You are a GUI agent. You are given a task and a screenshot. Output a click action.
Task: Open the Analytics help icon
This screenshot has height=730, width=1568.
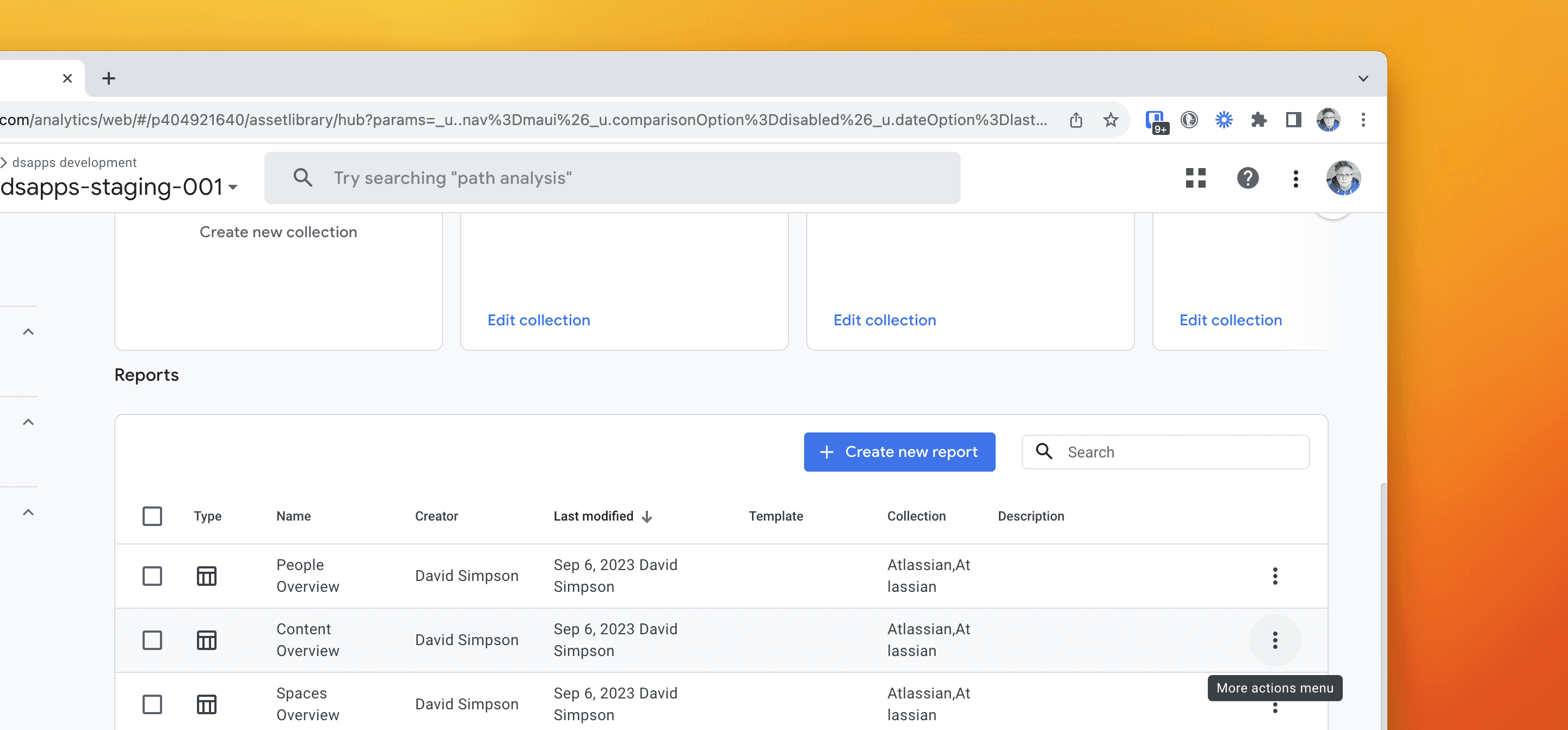(x=1247, y=178)
